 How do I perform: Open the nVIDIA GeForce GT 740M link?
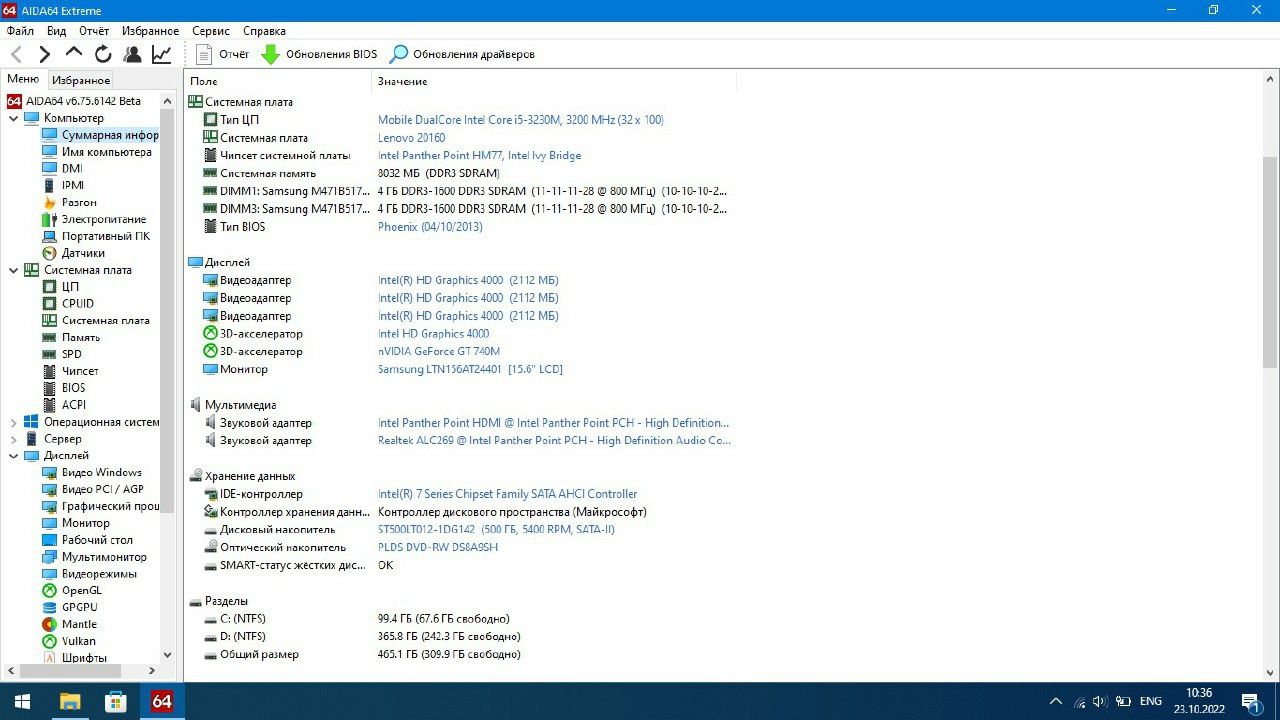tap(438, 352)
